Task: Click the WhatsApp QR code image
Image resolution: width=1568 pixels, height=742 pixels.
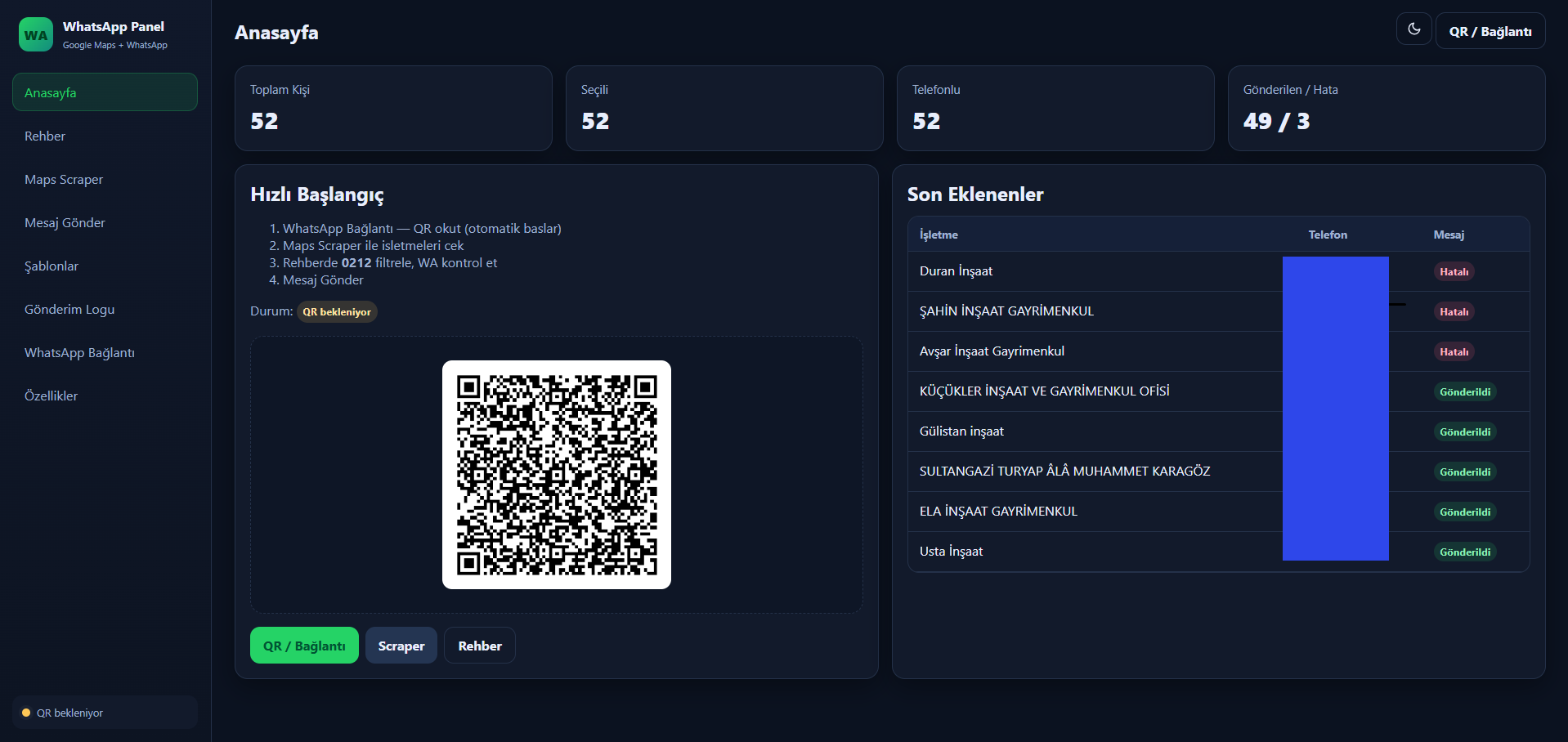Action: (557, 475)
